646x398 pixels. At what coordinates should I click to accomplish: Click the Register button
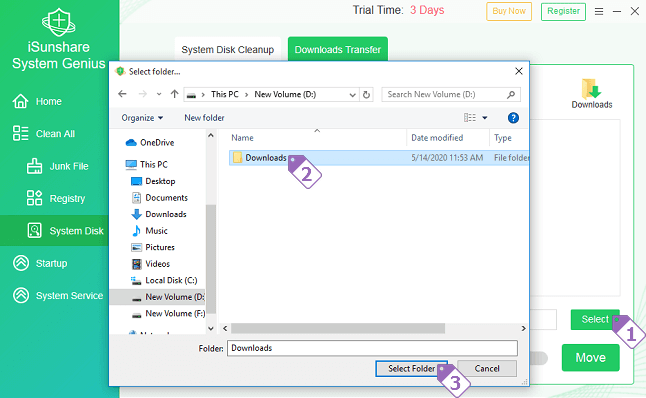563,11
